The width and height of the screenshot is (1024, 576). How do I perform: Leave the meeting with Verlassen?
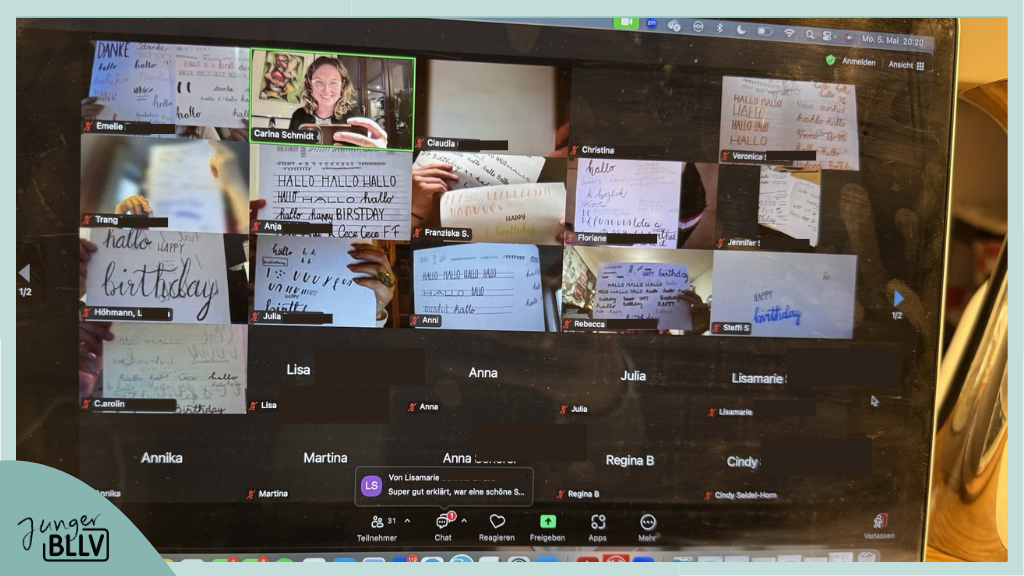(879, 526)
